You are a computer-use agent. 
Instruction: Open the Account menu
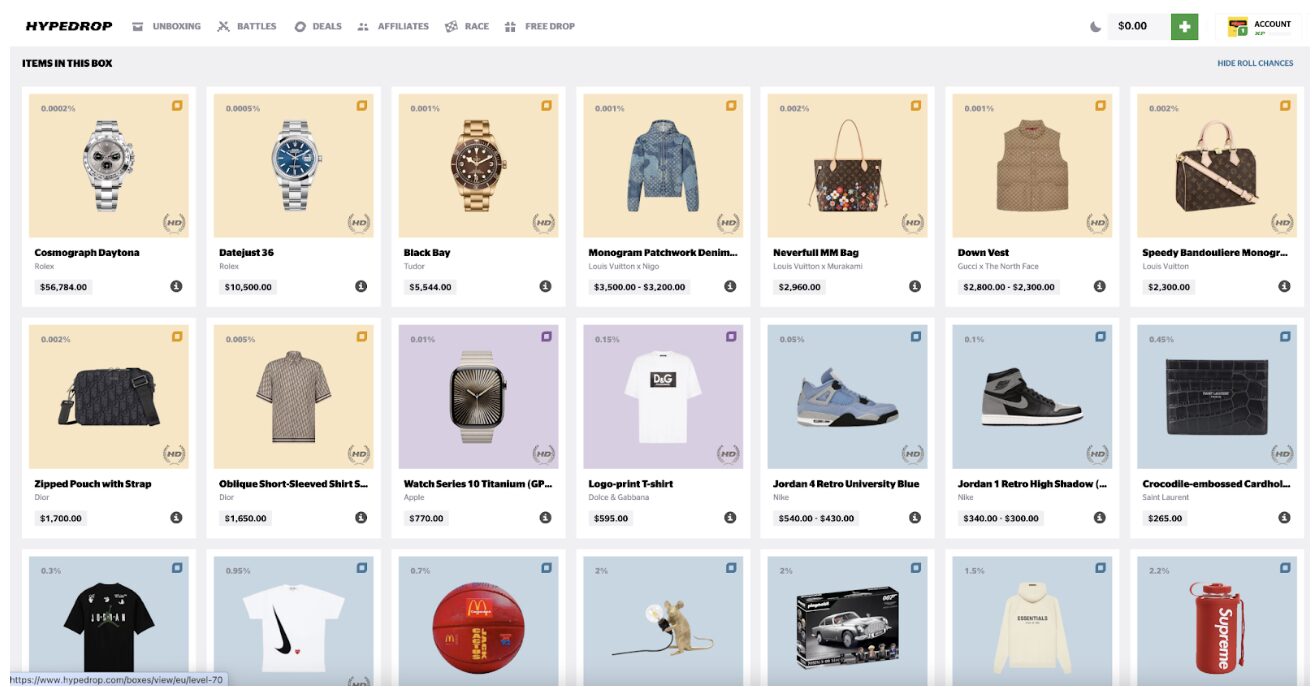coord(1259,26)
